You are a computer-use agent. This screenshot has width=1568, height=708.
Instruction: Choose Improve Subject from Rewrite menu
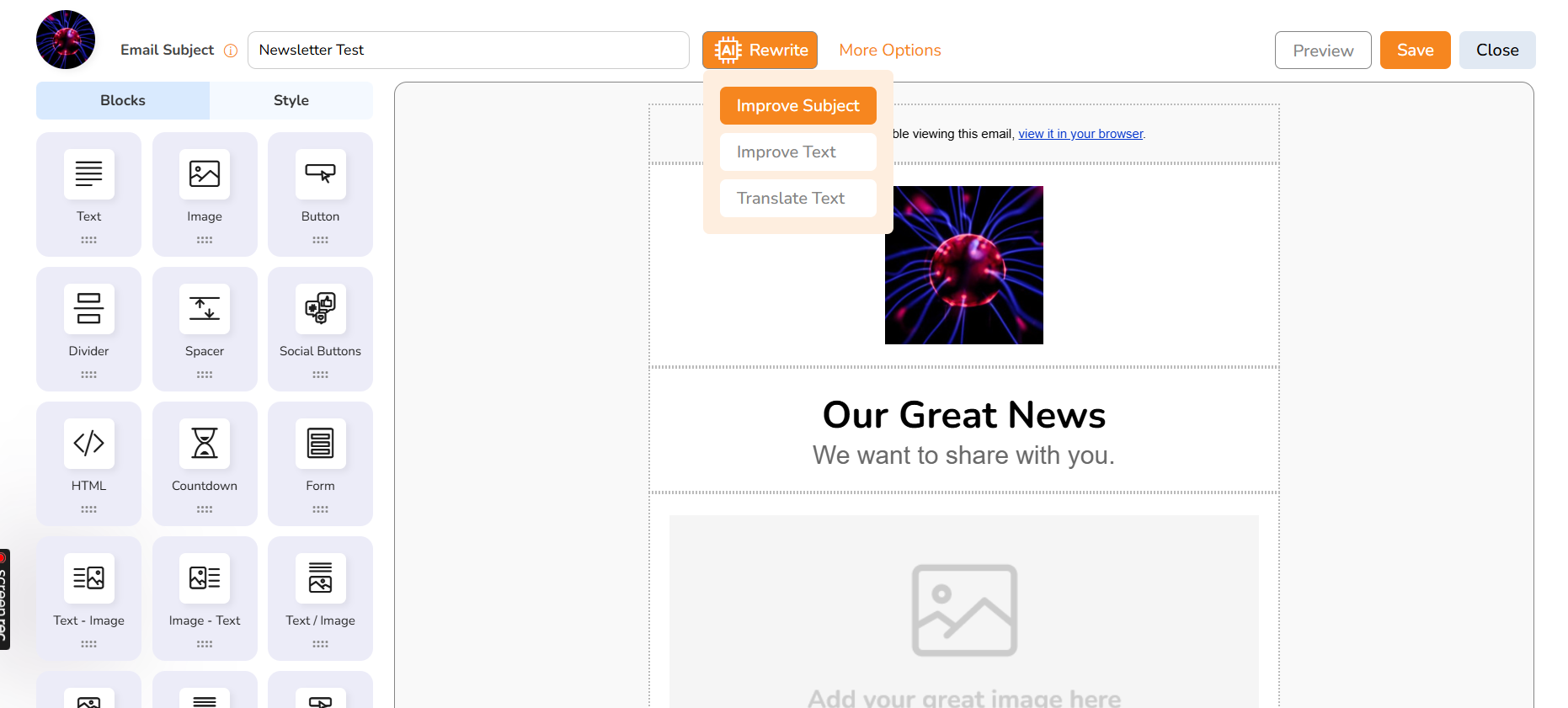[x=798, y=105]
